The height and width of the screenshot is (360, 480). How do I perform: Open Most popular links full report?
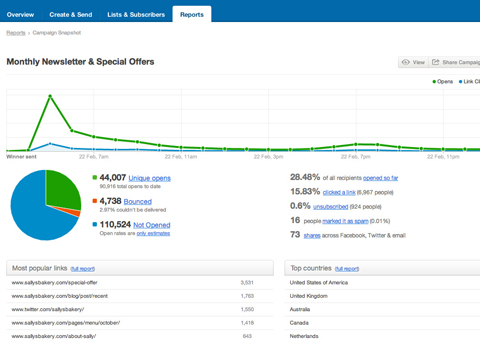pyautogui.click(x=83, y=269)
